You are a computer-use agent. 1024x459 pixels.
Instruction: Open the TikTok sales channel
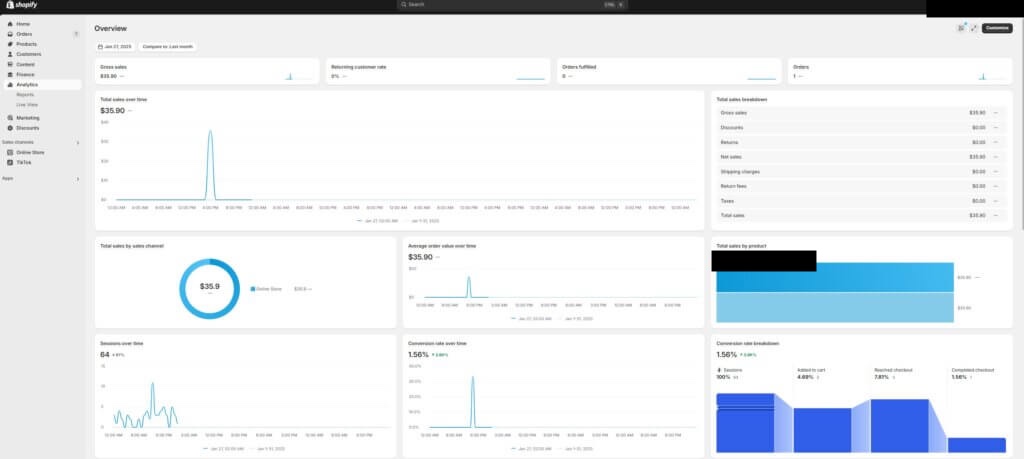click(x=24, y=162)
